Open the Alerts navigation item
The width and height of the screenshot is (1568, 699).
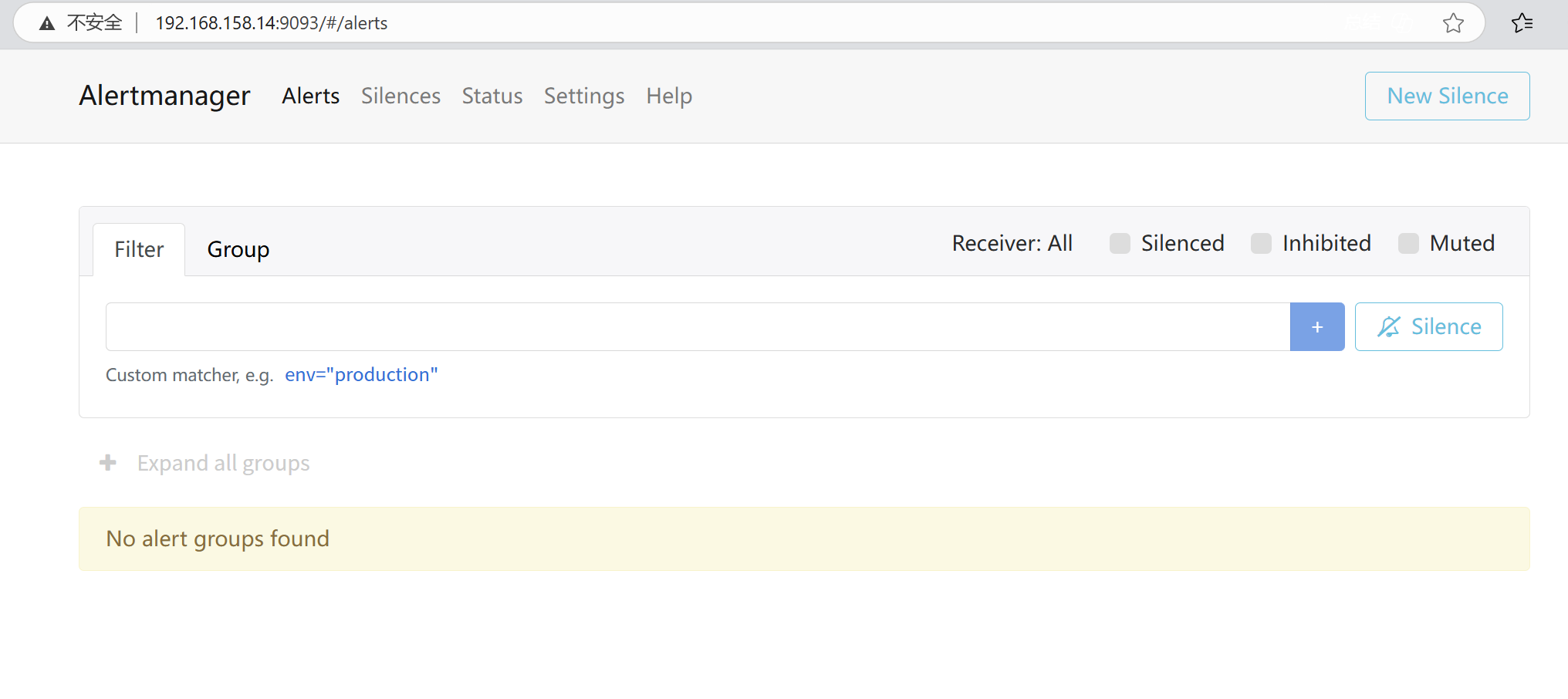(x=310, y=96)
